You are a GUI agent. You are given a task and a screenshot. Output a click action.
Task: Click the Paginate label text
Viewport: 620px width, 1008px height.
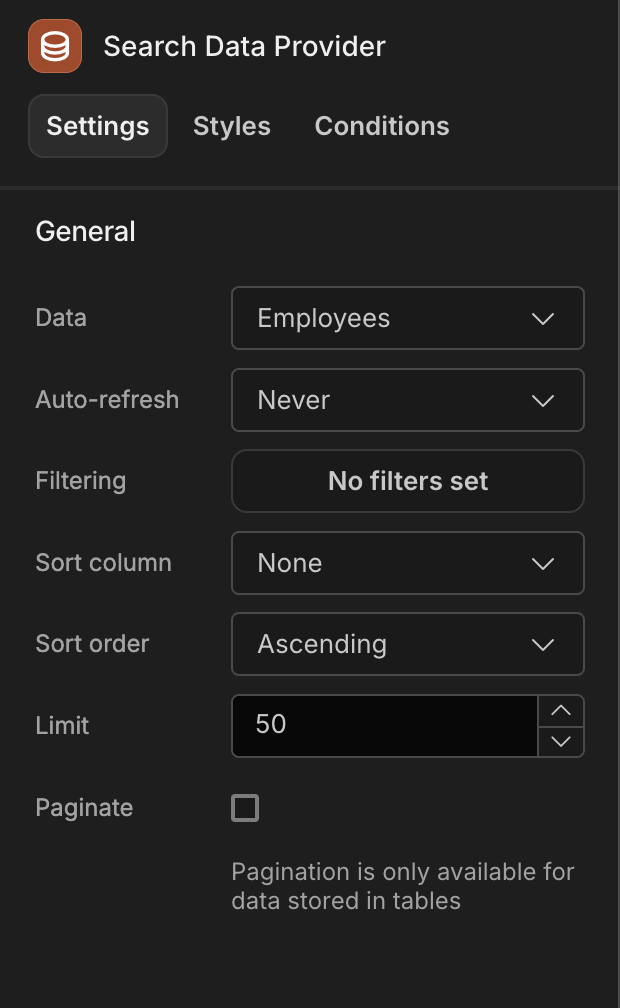point(84,808)
